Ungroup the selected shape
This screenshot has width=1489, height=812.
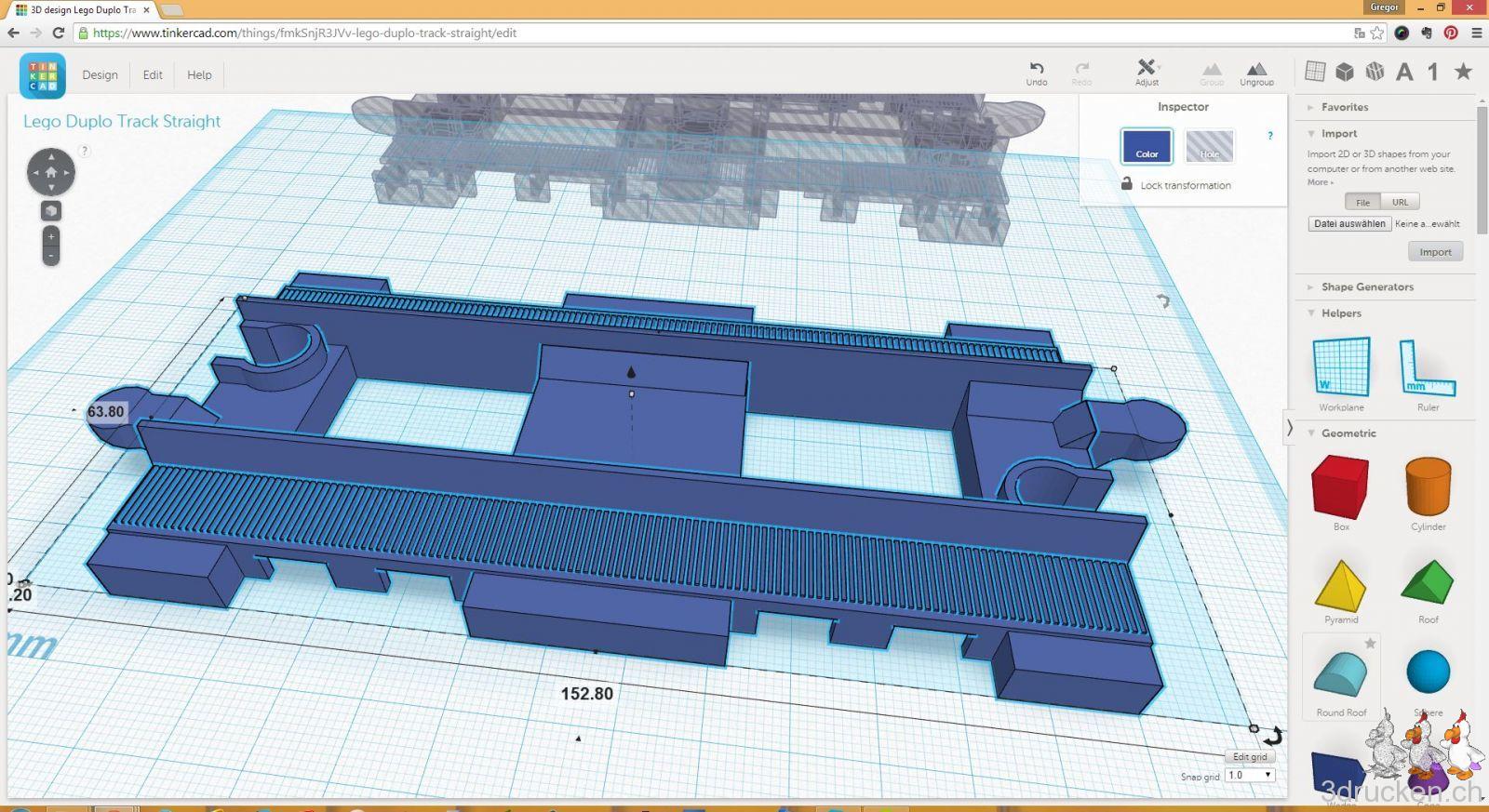coord(1256,73)
